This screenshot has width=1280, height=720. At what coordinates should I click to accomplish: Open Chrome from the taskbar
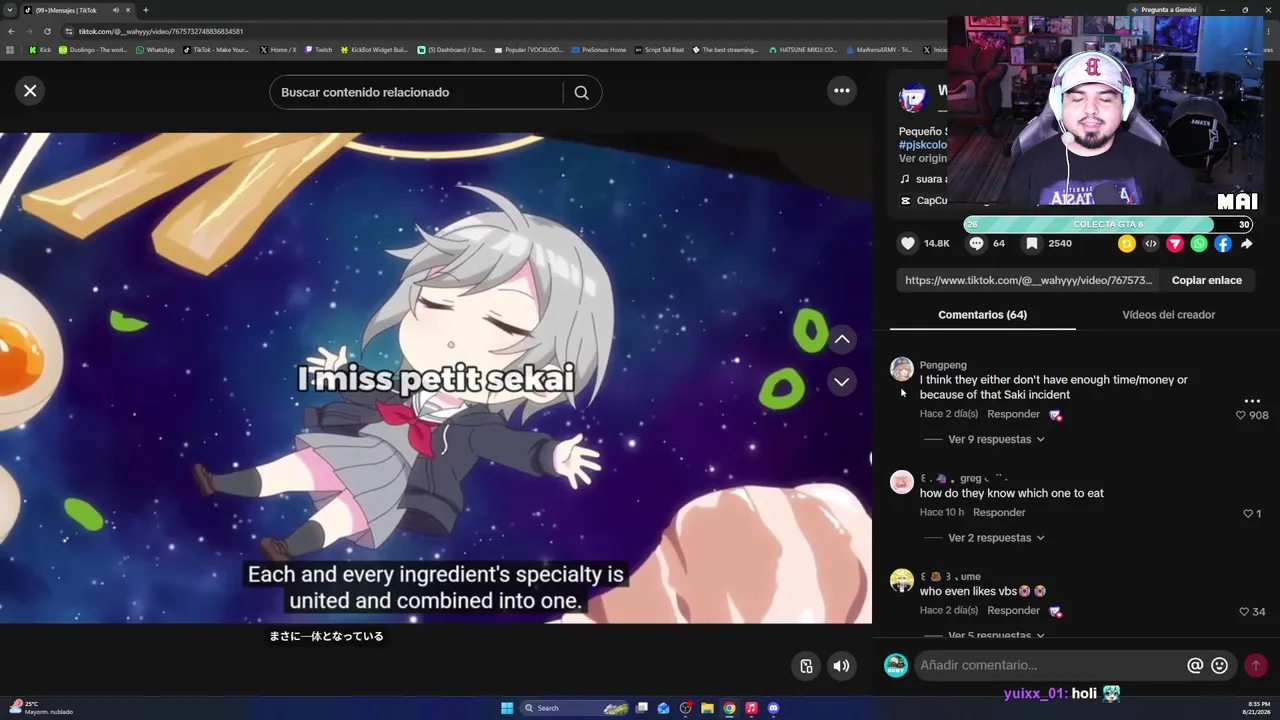729,708
